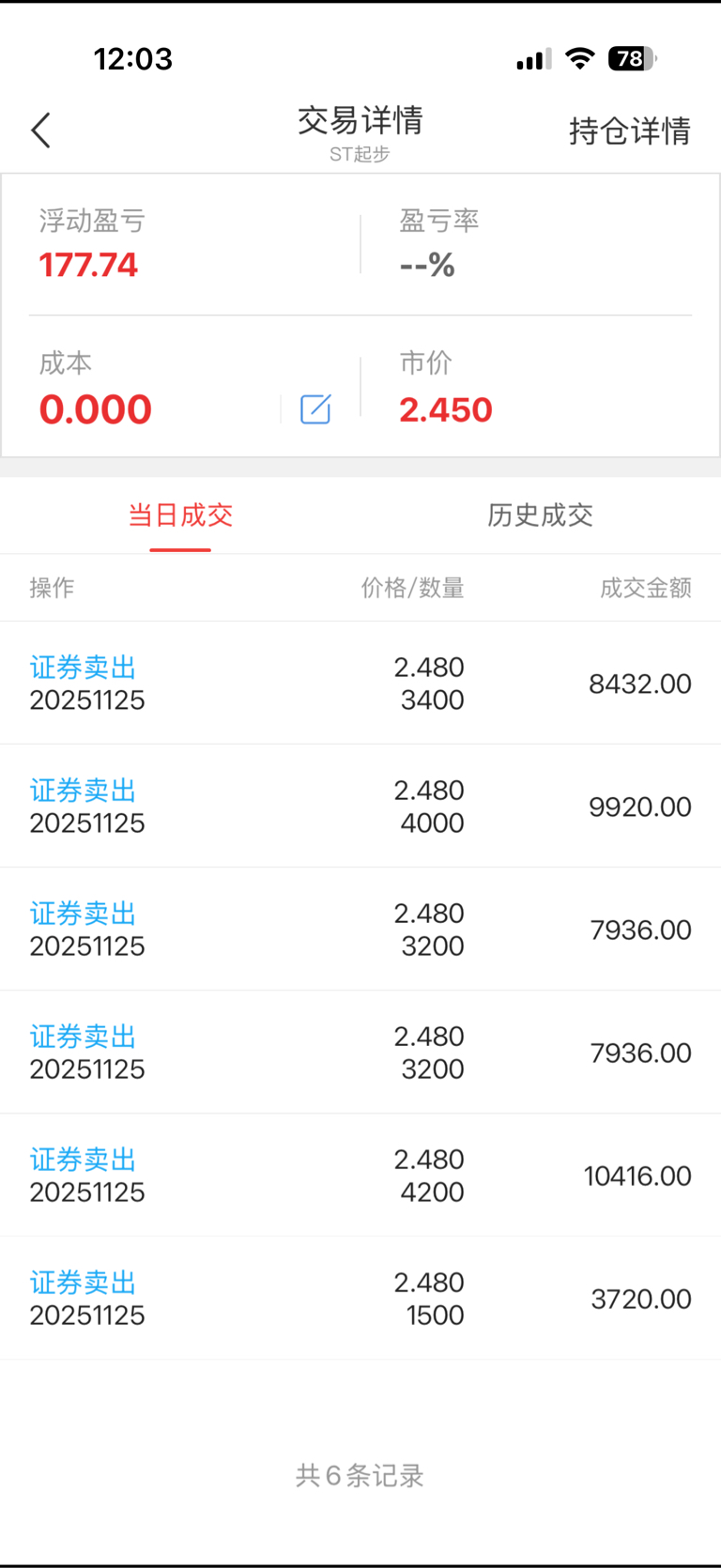Image resolution: width=721 pixels, height=1568 pixels.
Task: Tap the 交易详情 page title
Action: 360,121
